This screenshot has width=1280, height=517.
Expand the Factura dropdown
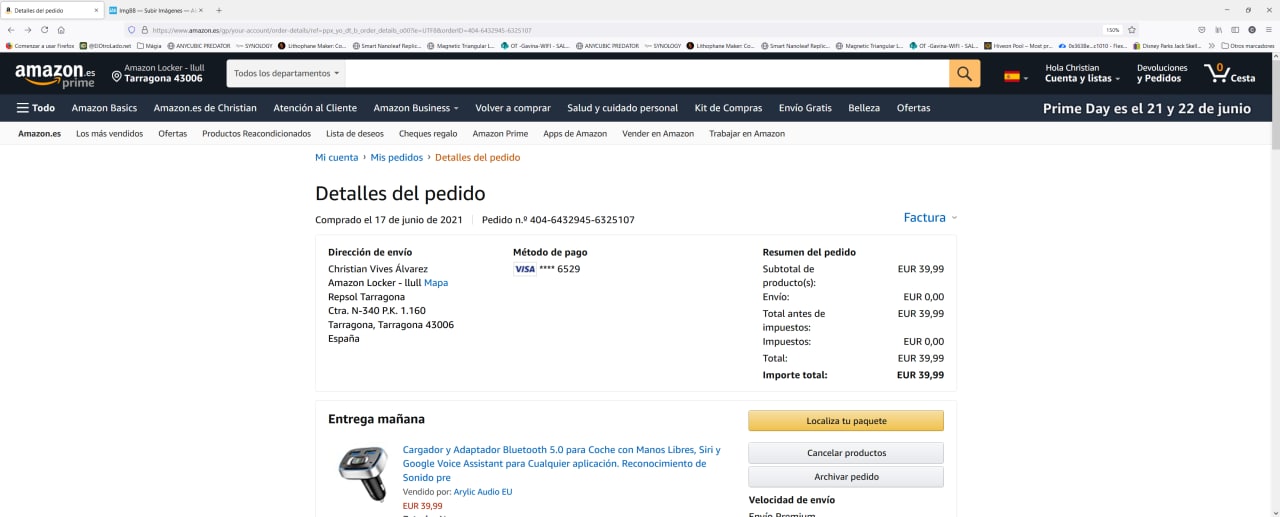pyautogui.click(x=930, y=218)
